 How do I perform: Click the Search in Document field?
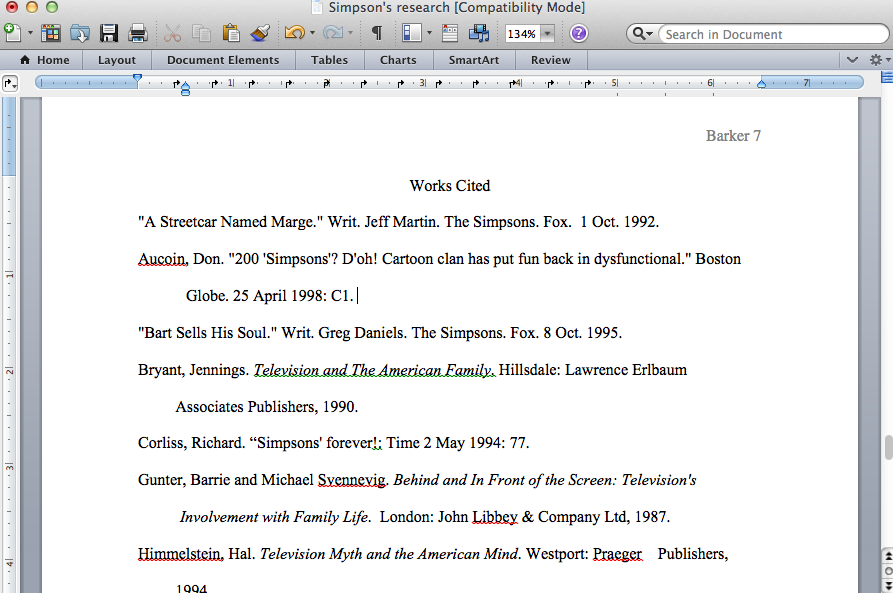[773, 34]
